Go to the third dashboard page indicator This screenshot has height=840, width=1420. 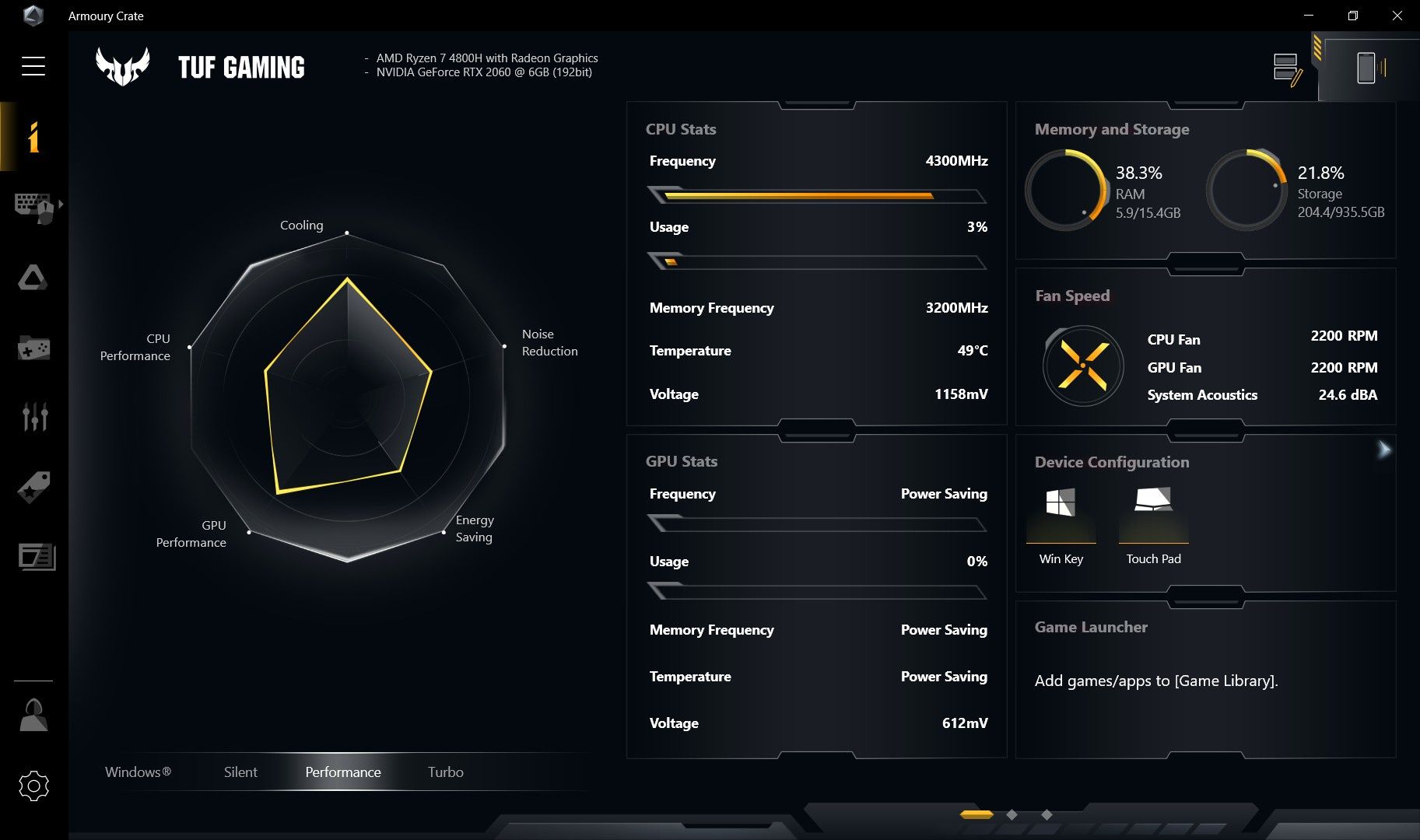[1047, 814]
